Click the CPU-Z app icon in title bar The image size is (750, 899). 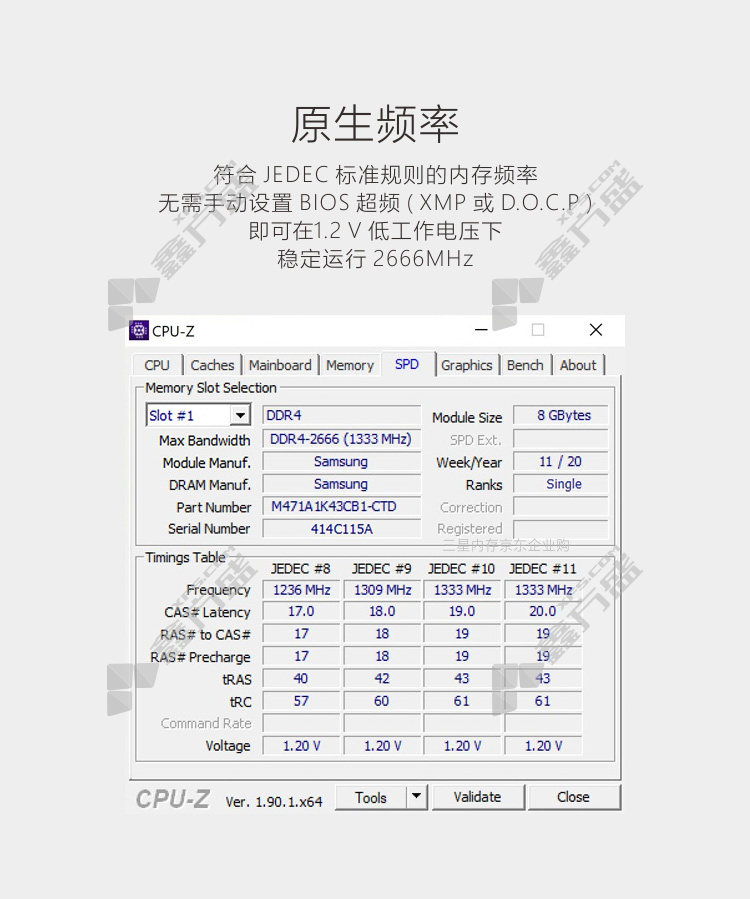[139, 330]
